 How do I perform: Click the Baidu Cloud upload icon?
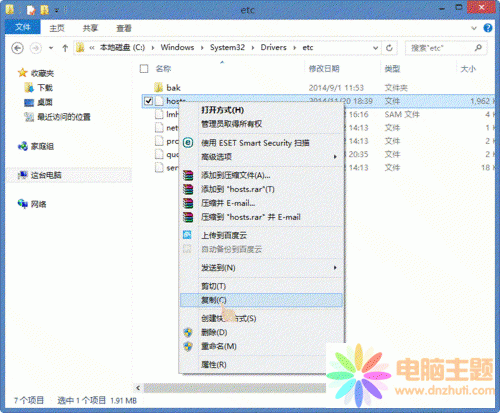pyautogui.click(x=187, y=235)
